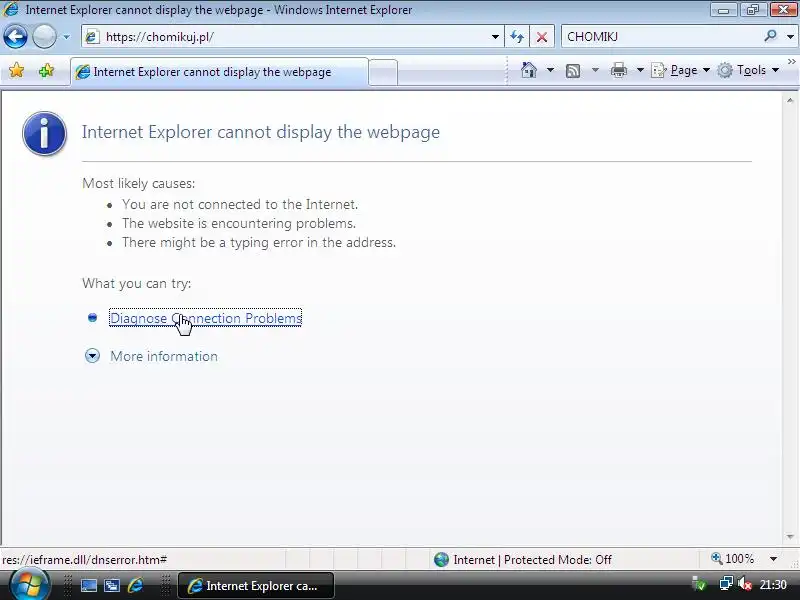This screenshot has width=800, height=600.
Task: Click the greyed Forward navigation button
Action: point(44,37)
